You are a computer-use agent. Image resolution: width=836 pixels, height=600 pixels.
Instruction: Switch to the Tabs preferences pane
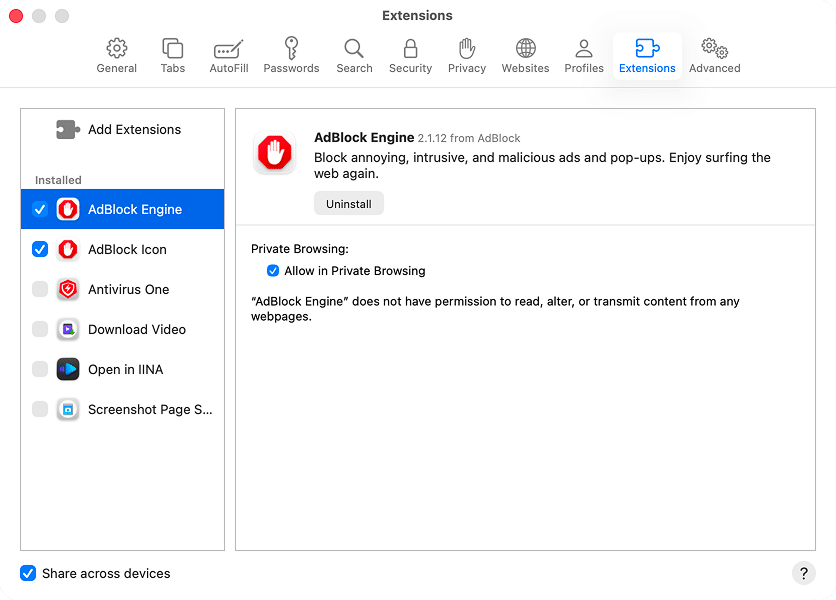[172, 55]
